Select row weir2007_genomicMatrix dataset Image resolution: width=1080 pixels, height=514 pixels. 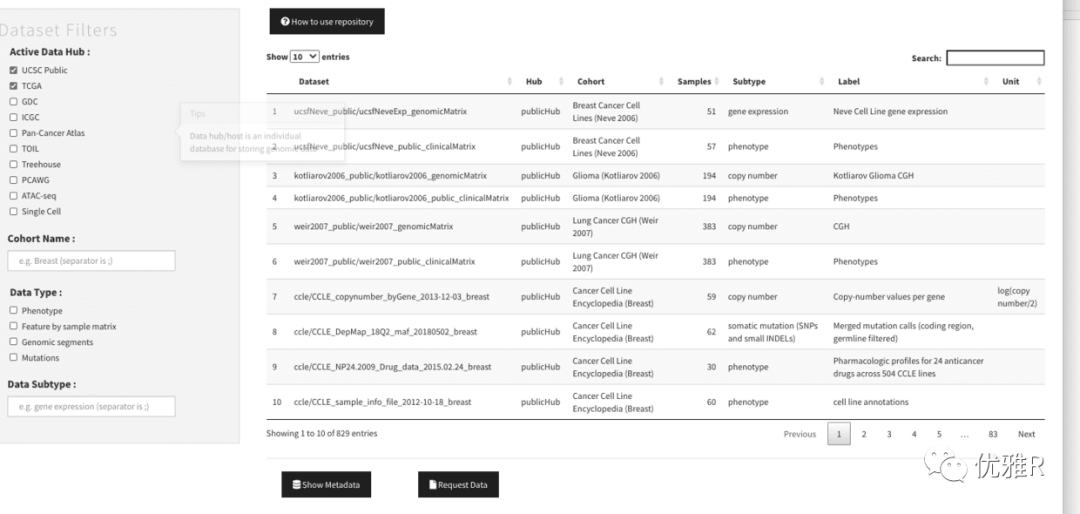click(655, 227)
